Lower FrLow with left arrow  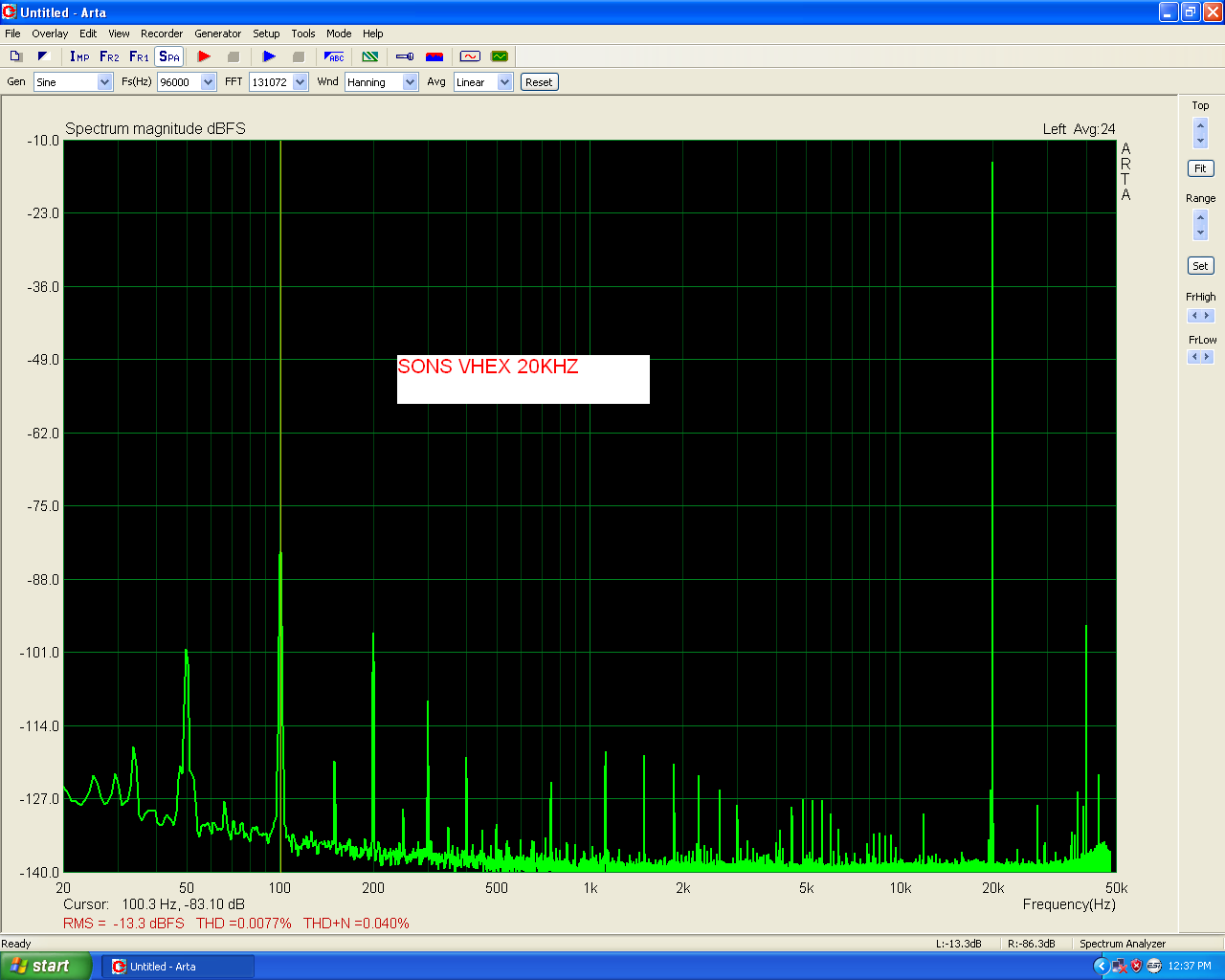click(x=1193, y=357)
